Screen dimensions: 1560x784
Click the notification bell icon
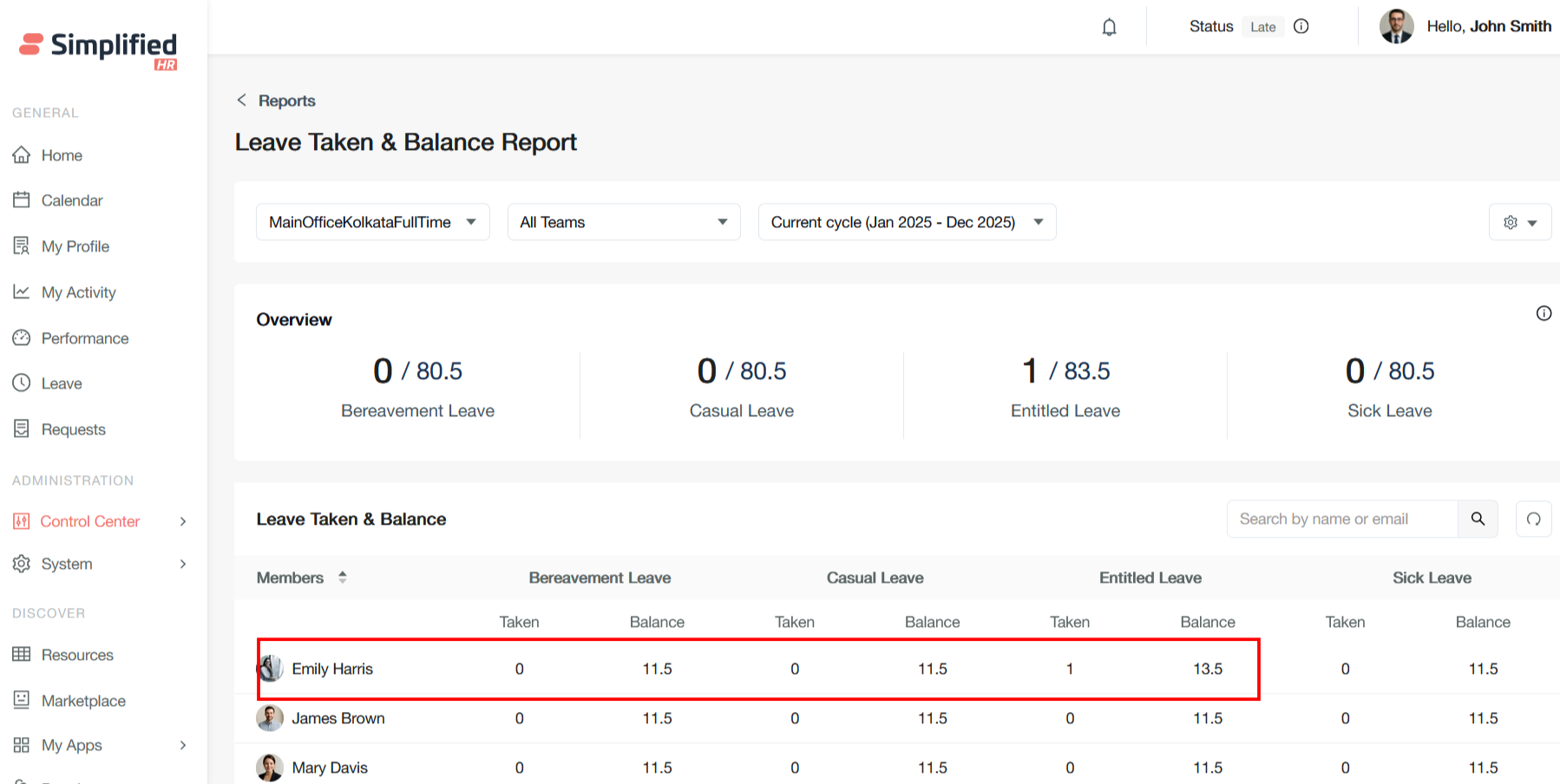pyautogui.click(x=1109, y=27)
